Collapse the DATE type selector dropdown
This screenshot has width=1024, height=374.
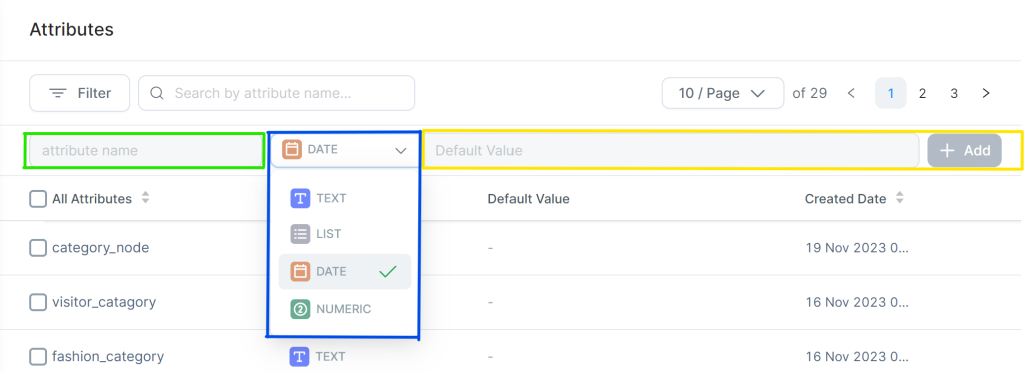point(345,150)
